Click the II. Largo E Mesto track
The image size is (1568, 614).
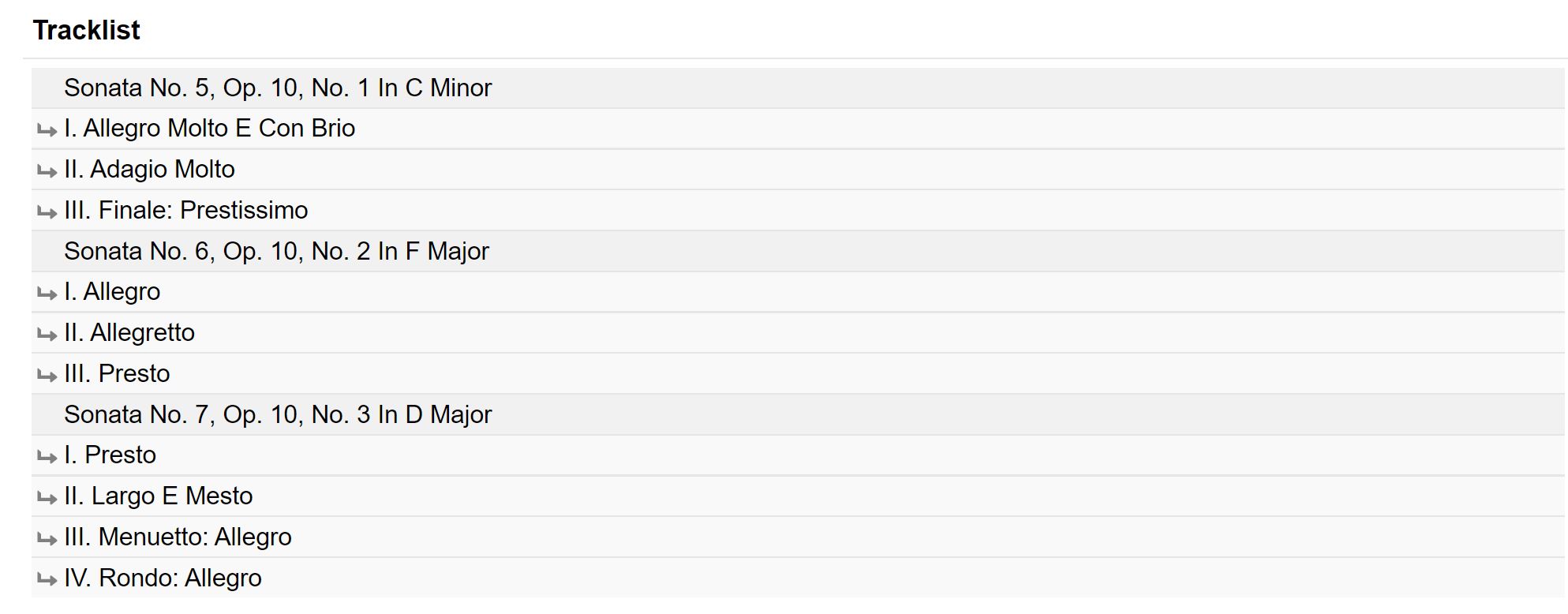pyautogui.click(x=158, y=496)
